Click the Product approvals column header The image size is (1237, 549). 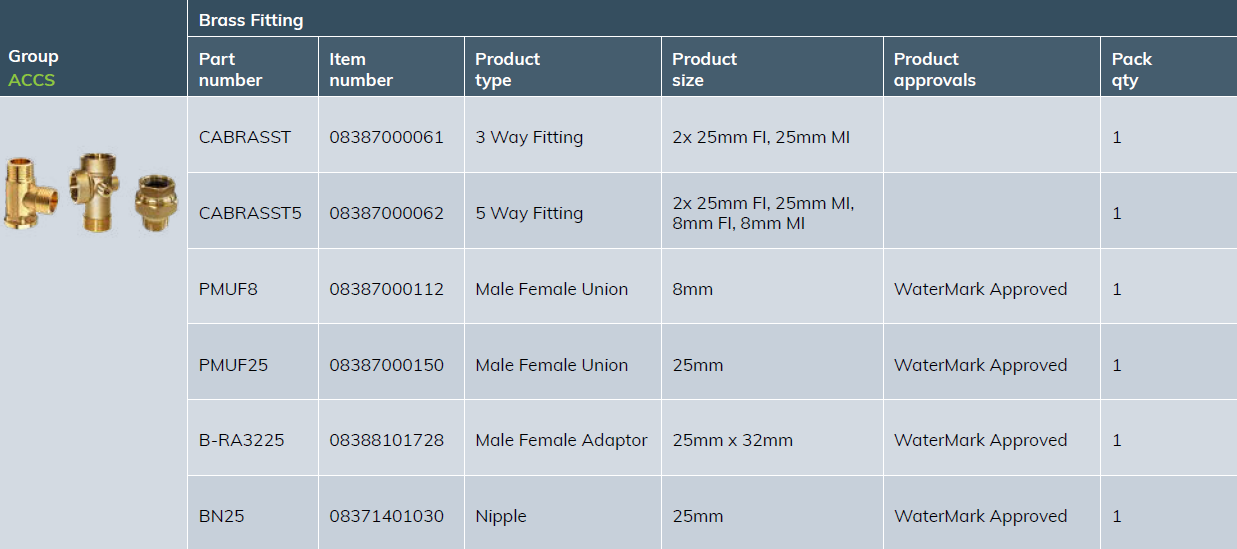[934, 69]
